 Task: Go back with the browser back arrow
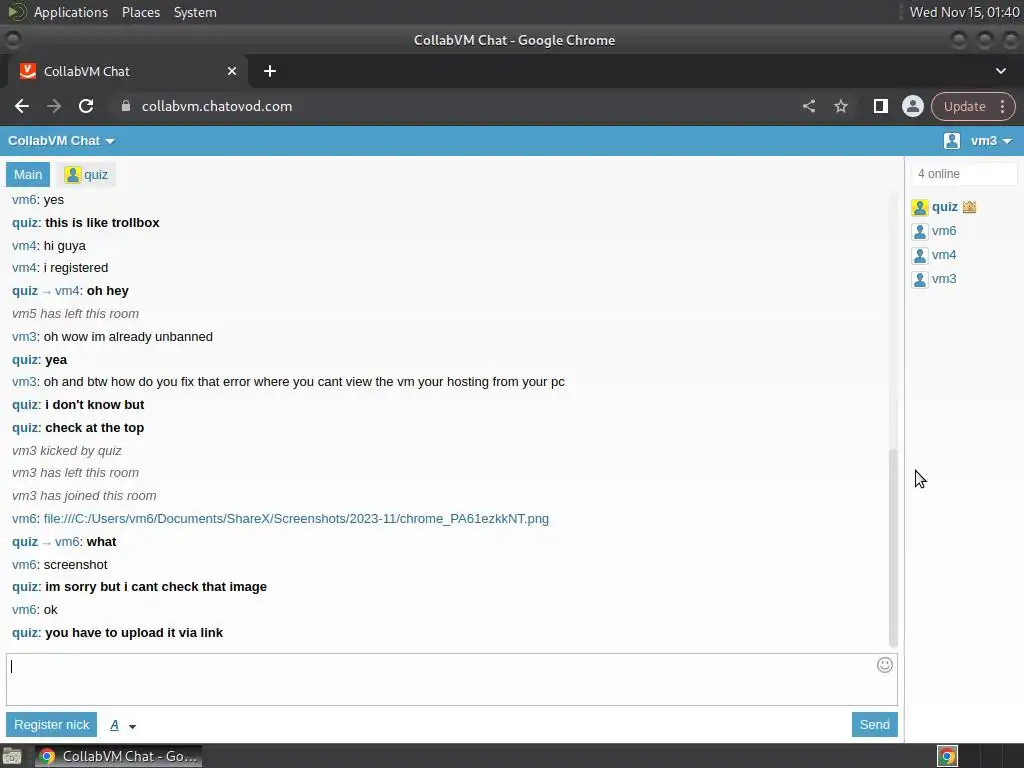coord(22,106)
